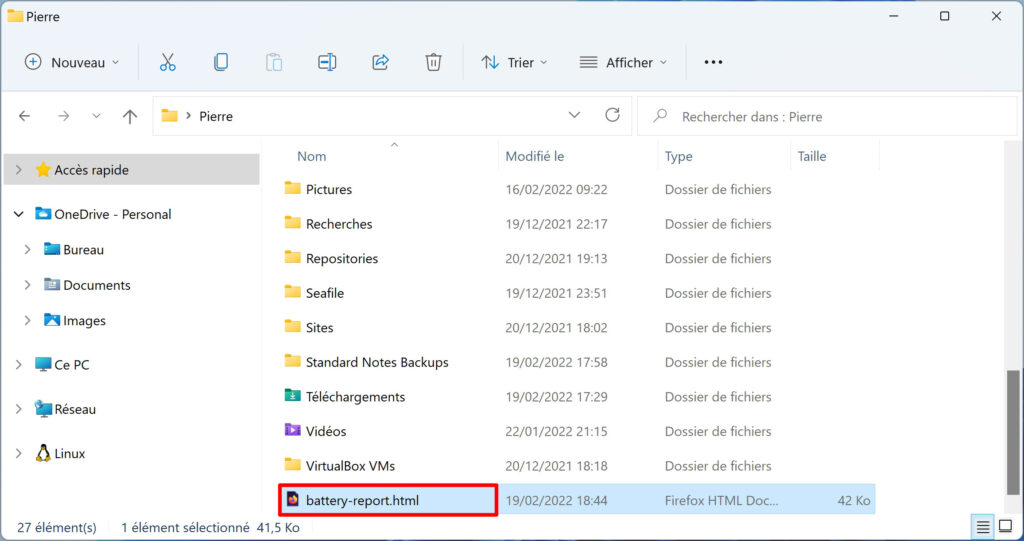Go back with the left arrow
Screen dimensions: 1024x541
coord(24,116)
